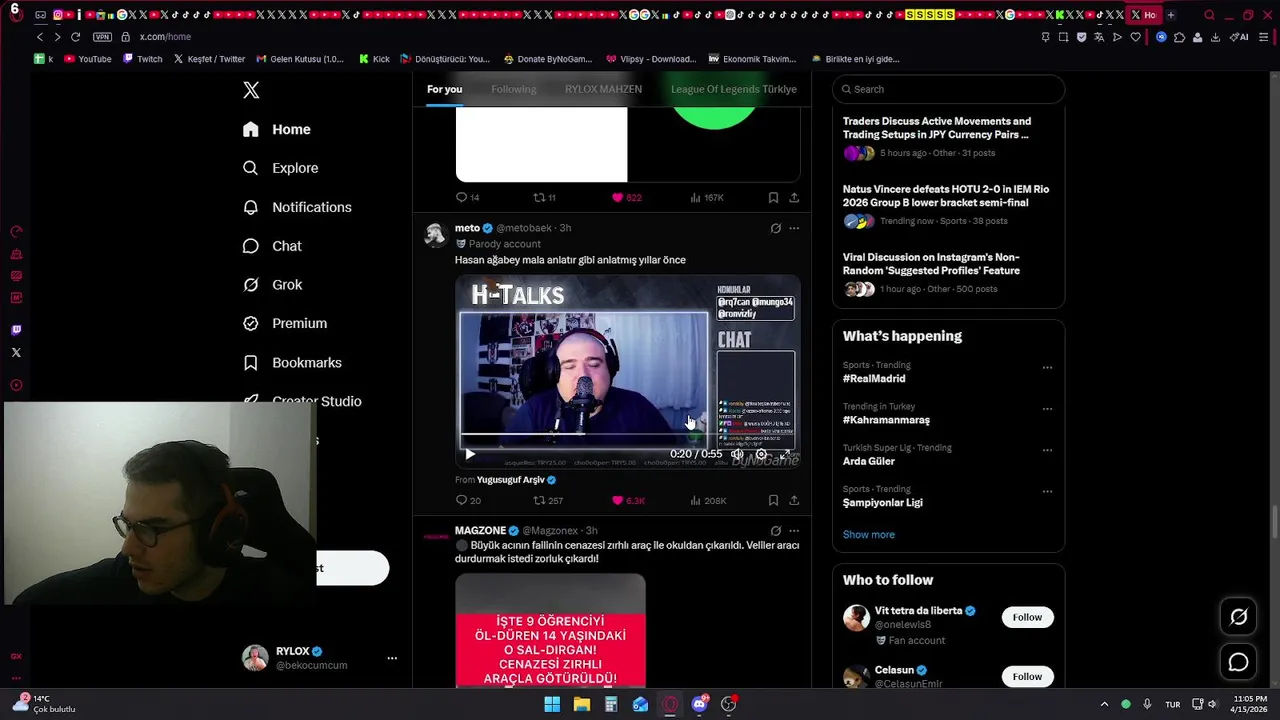Open more options for #RealMadrid trend
The width and height of the screenshot is (1280, 720).
(x=1047, y=368)
